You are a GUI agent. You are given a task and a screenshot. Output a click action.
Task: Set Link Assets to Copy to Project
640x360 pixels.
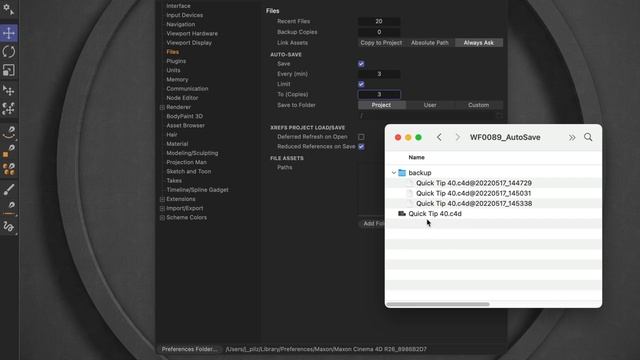(x=381, y=43)
